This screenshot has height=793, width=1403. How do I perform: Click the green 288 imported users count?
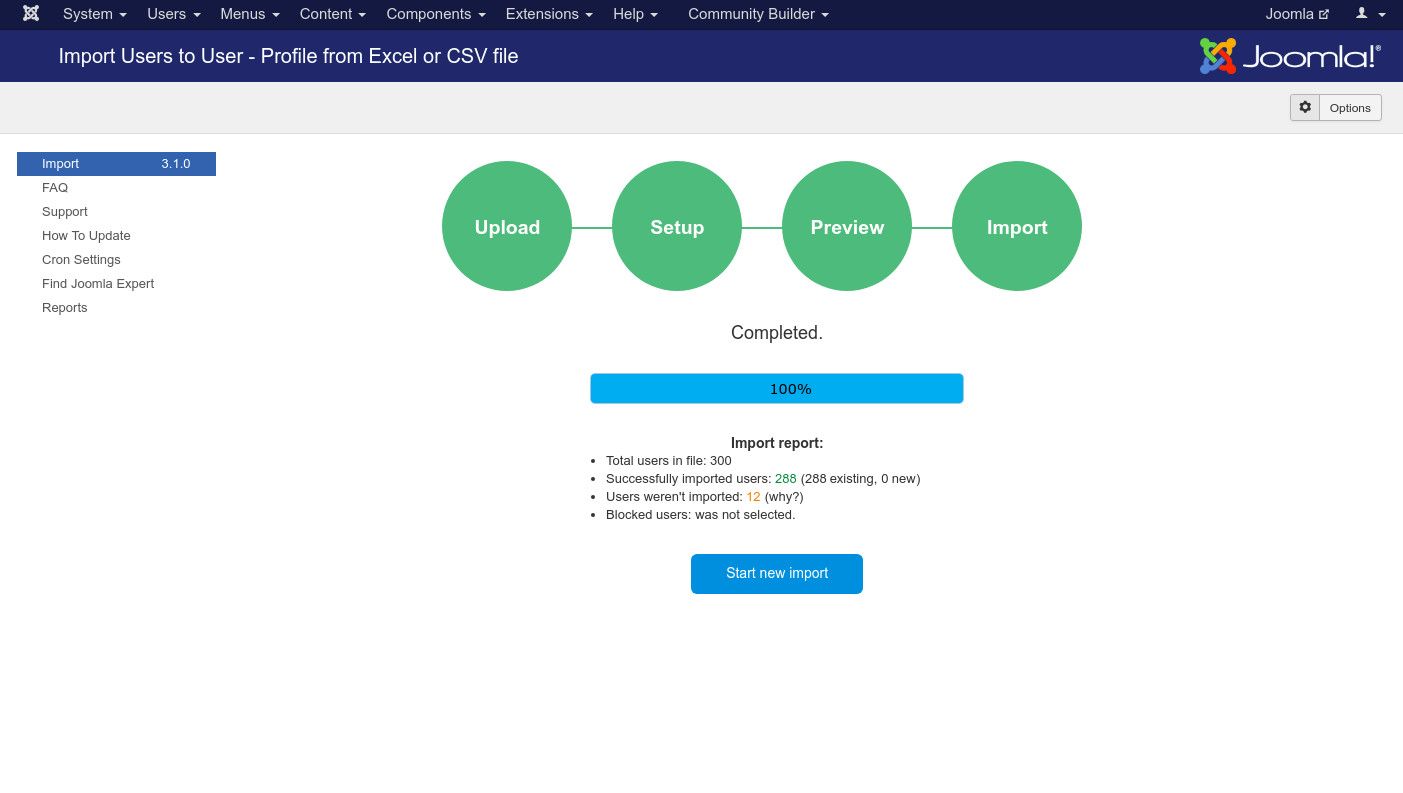(786, 479)
